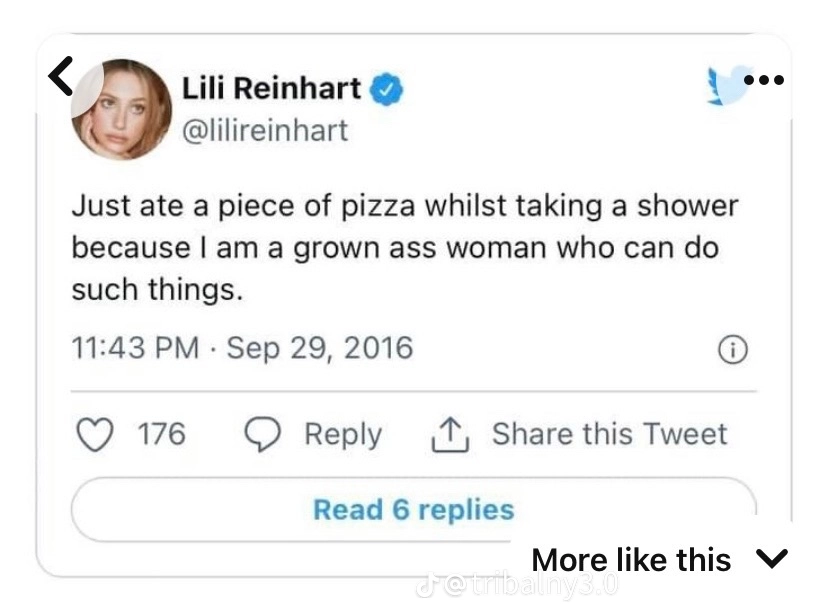Click the Lili Reinhart display name
The image size is (828, 615).
[271, 89]
